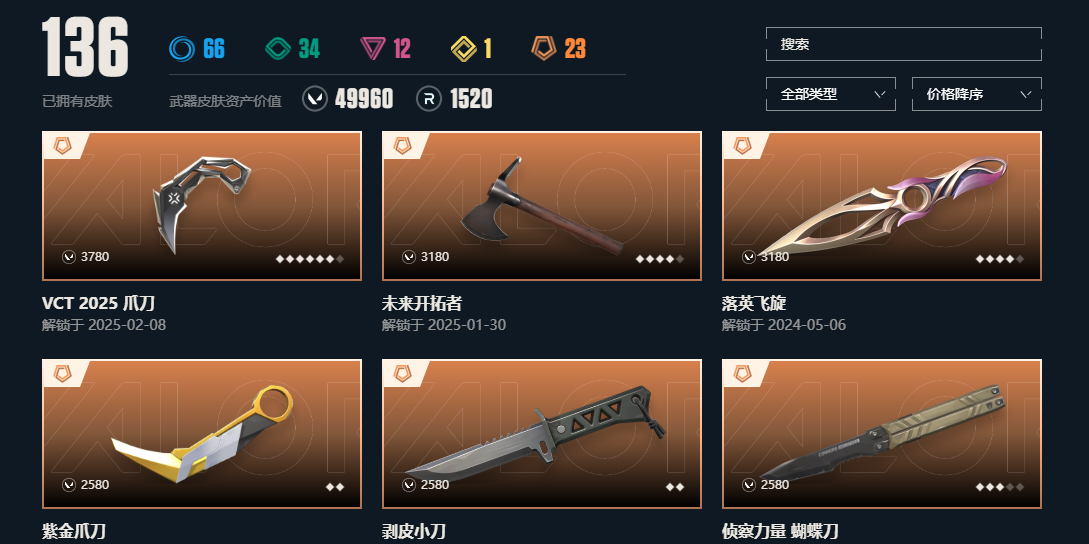Open the 价格降序 sort order dropdown
The width and height of the screenshot is (1089, 544).
coord(976,94)
